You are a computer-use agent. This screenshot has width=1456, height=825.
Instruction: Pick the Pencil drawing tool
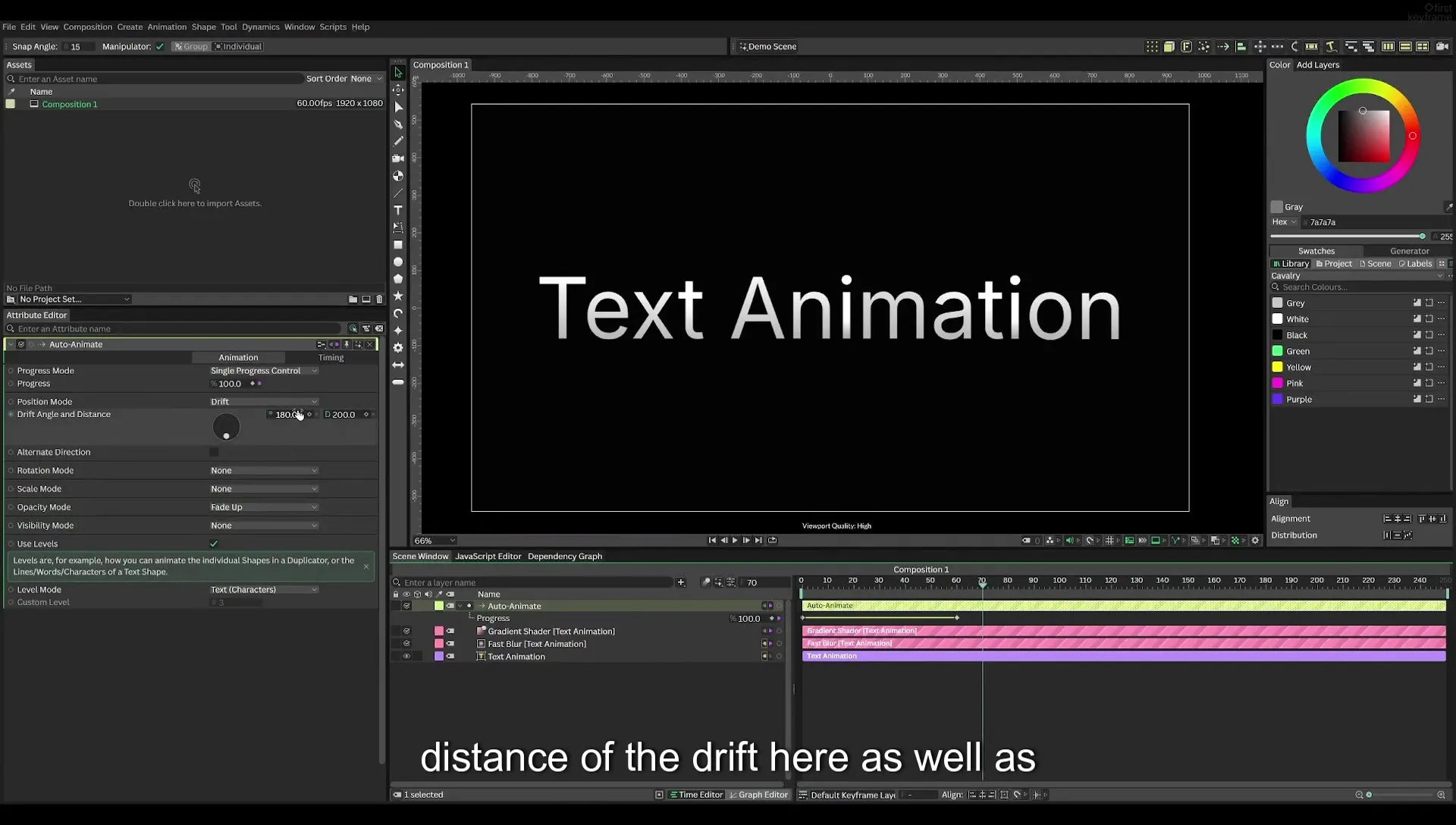398,141
